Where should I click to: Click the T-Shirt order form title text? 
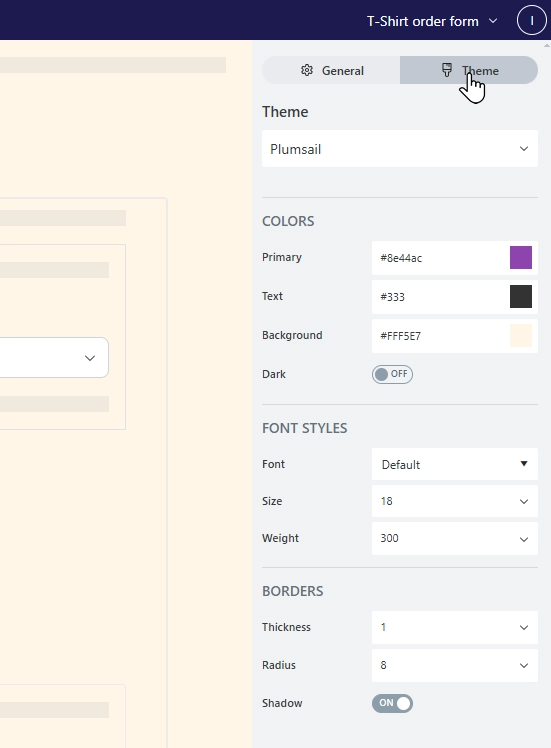tap(423, 21)
